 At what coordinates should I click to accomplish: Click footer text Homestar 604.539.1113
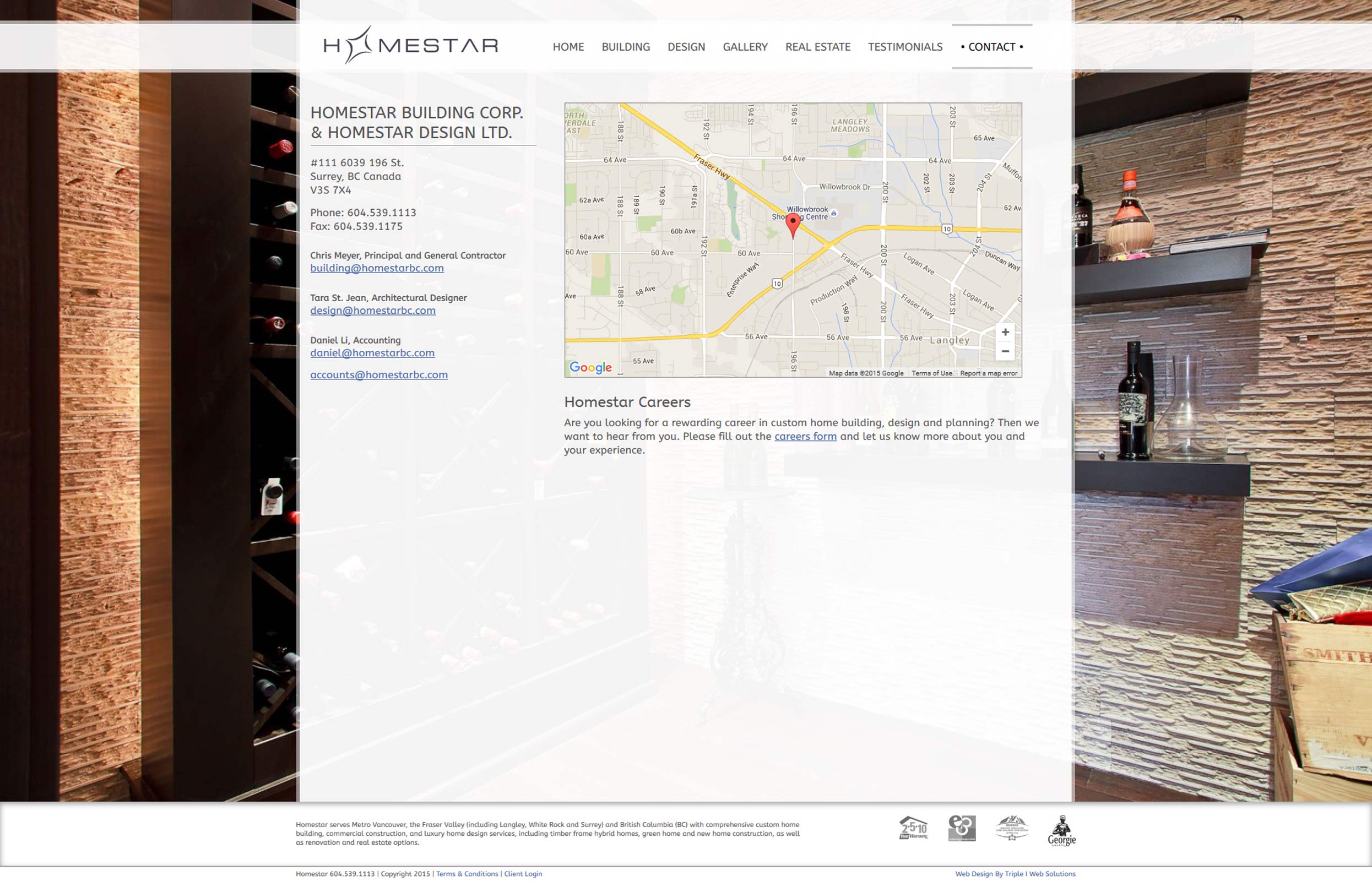click(335, 873)
